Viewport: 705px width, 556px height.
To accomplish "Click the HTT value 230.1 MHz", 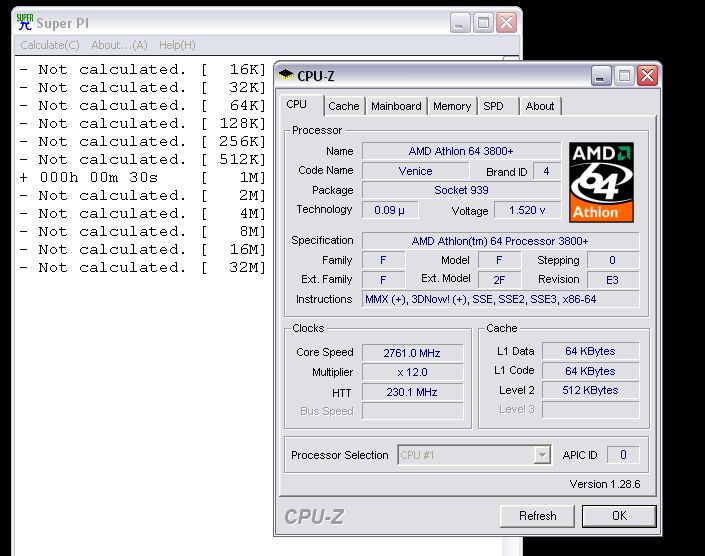I will [x=412, y=392].
